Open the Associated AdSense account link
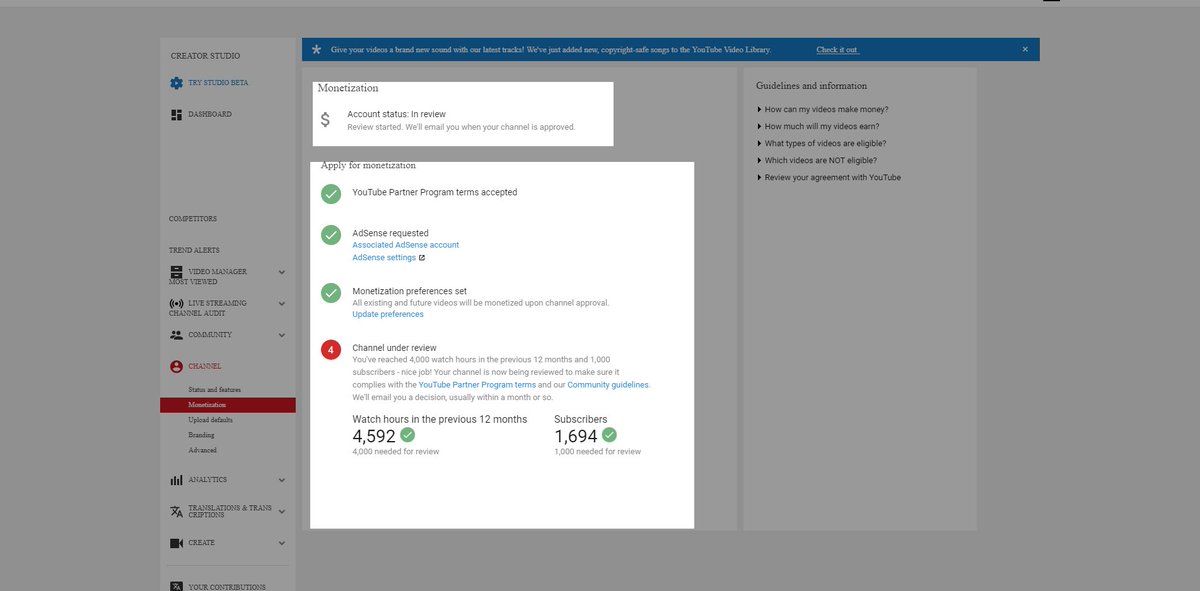This screenshot has width=1200, height=591. tap(406, 245)
